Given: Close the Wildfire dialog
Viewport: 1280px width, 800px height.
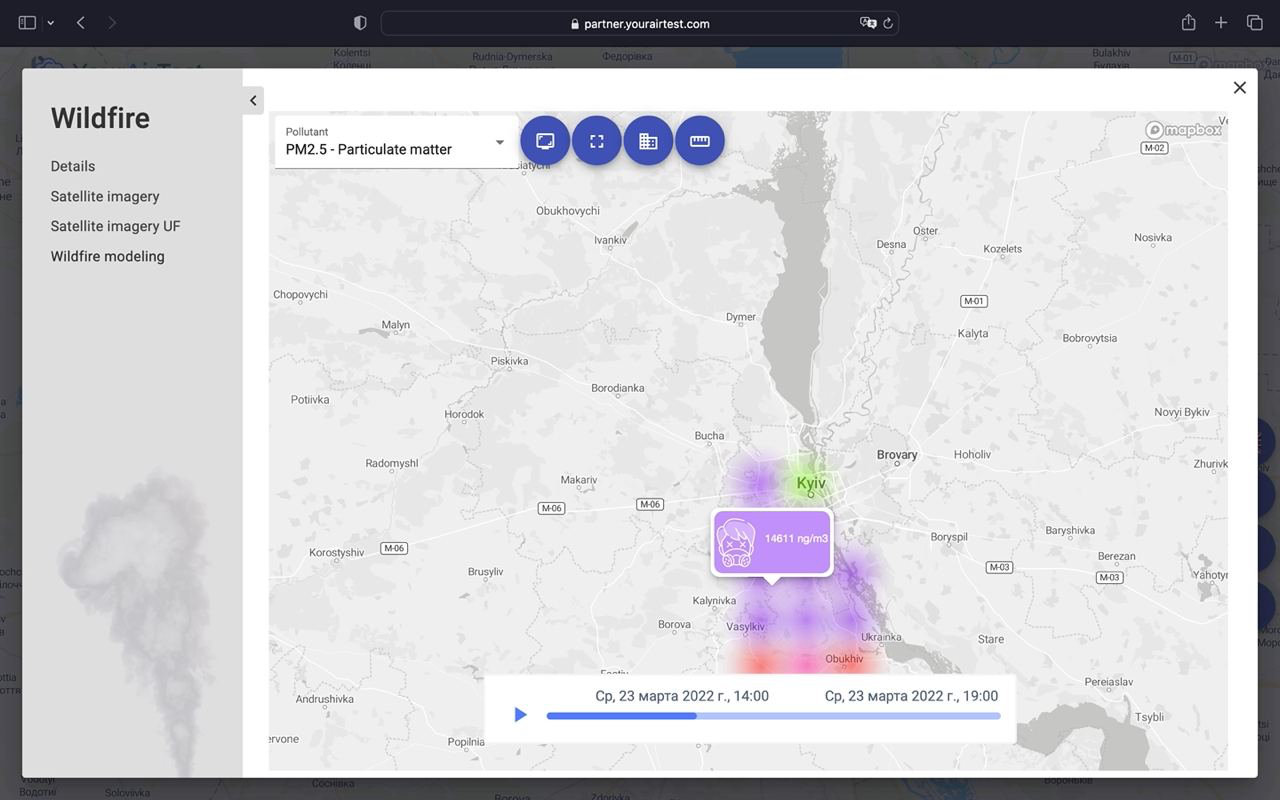Looking at the screenshot, I should click(1240, 88).
